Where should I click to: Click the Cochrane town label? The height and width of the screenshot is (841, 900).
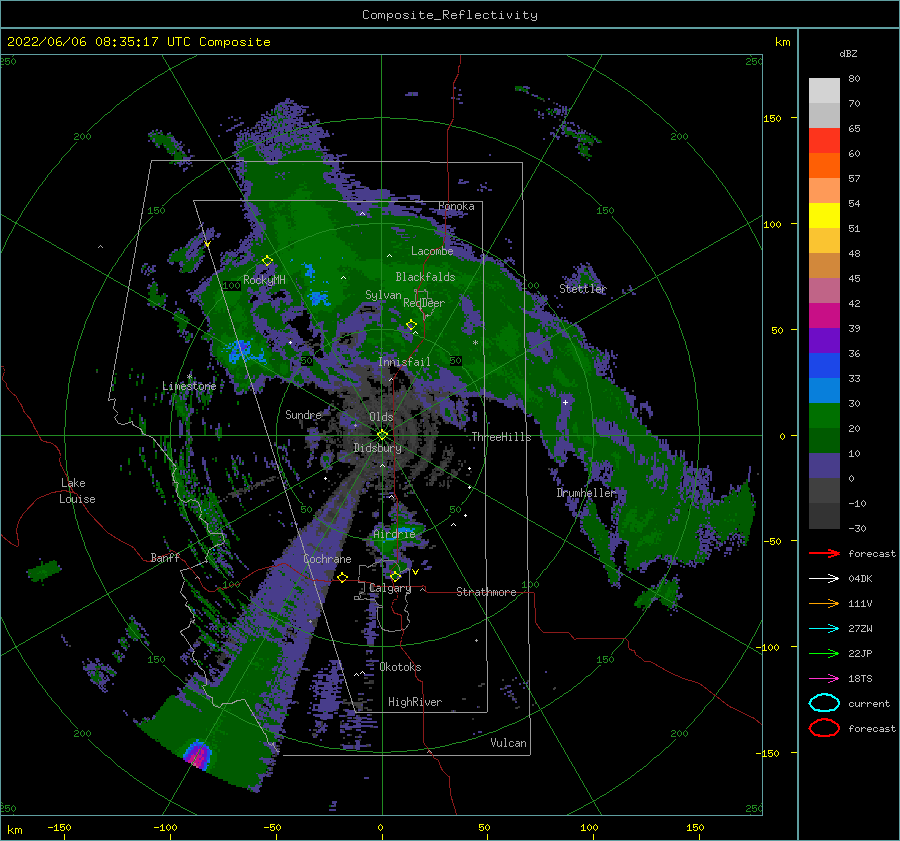pos(327,559)
